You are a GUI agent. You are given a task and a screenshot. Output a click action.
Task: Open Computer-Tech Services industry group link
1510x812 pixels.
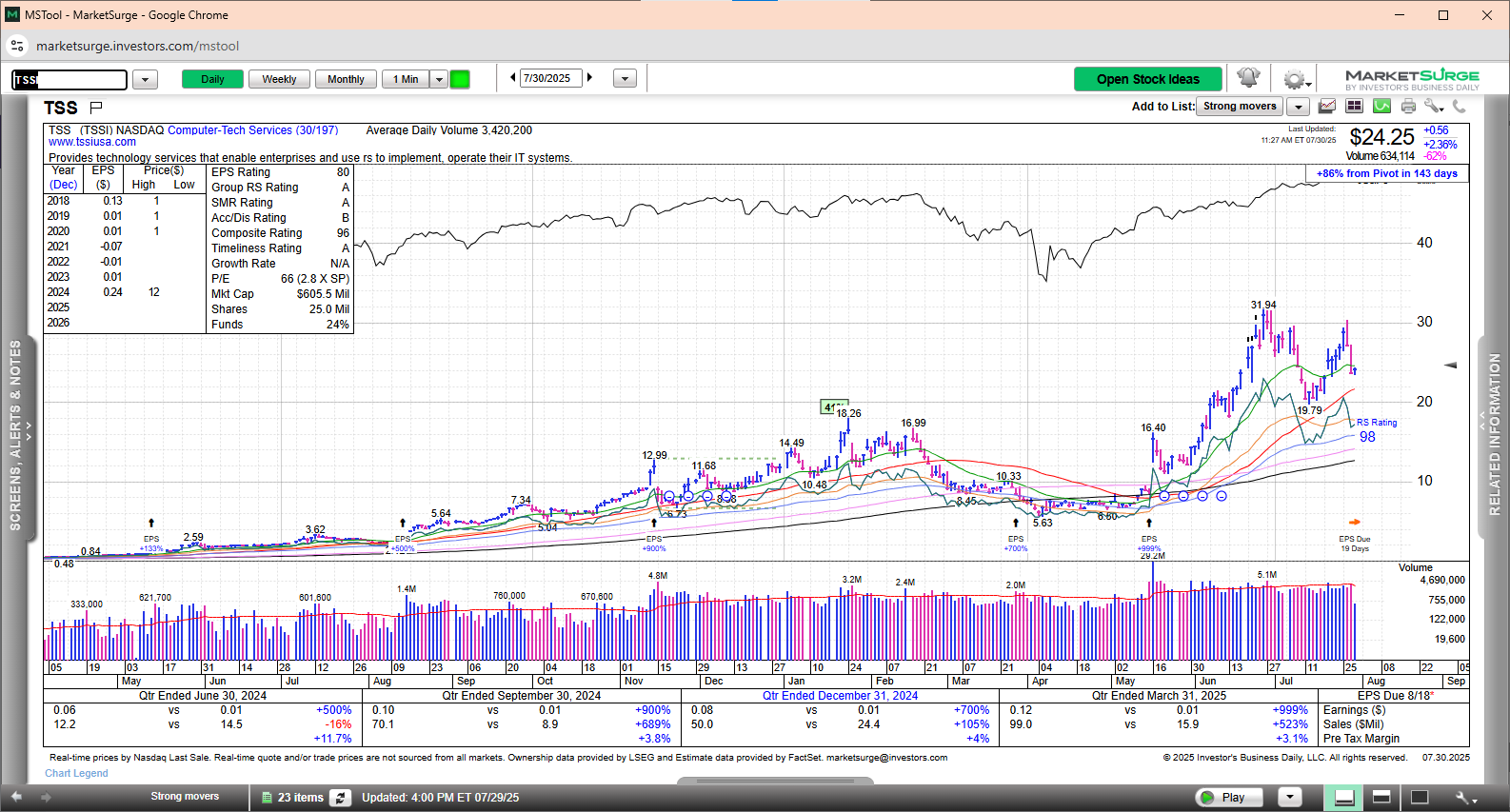pyautogui.click(x=253, y=130)
